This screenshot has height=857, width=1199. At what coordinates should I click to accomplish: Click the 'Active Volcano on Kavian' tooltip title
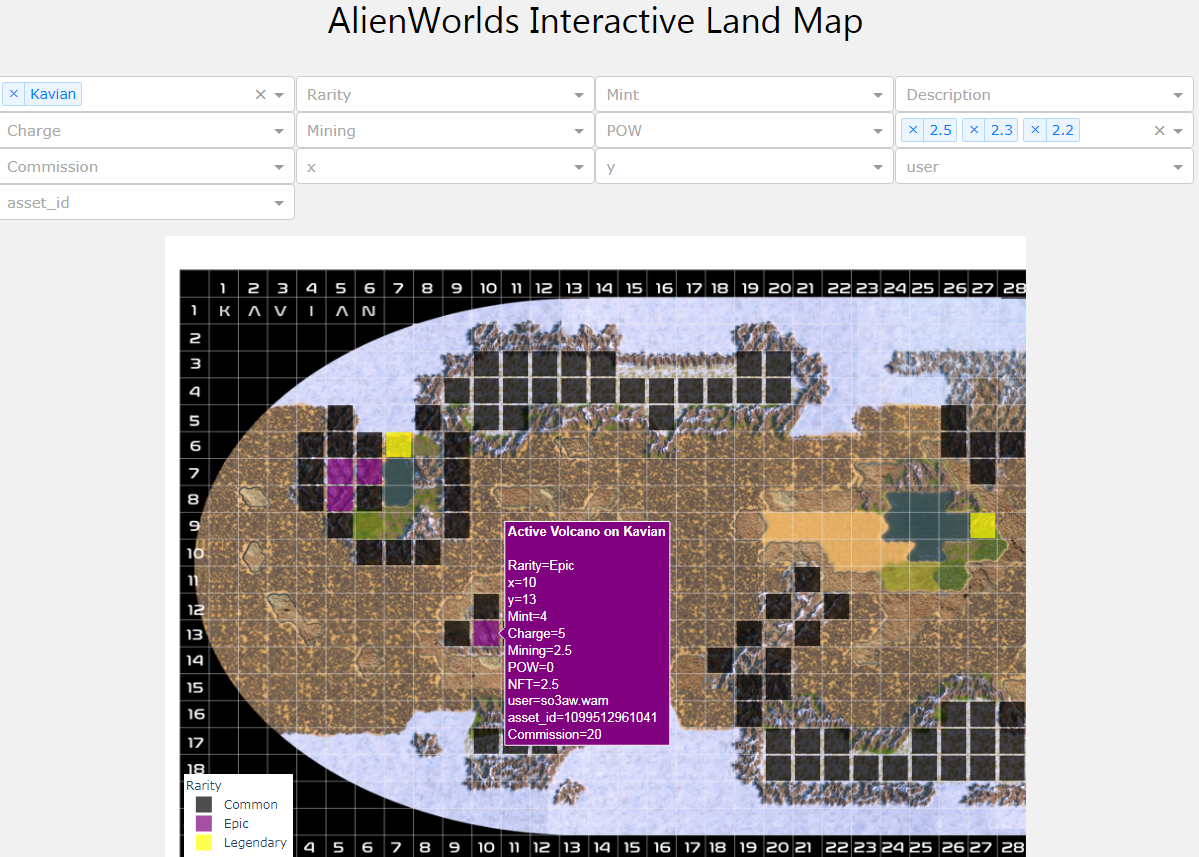click(587, 531)
